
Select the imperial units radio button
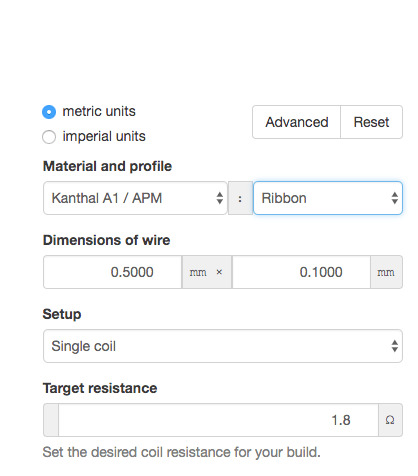pyautogui.click(x=49, y=137)
